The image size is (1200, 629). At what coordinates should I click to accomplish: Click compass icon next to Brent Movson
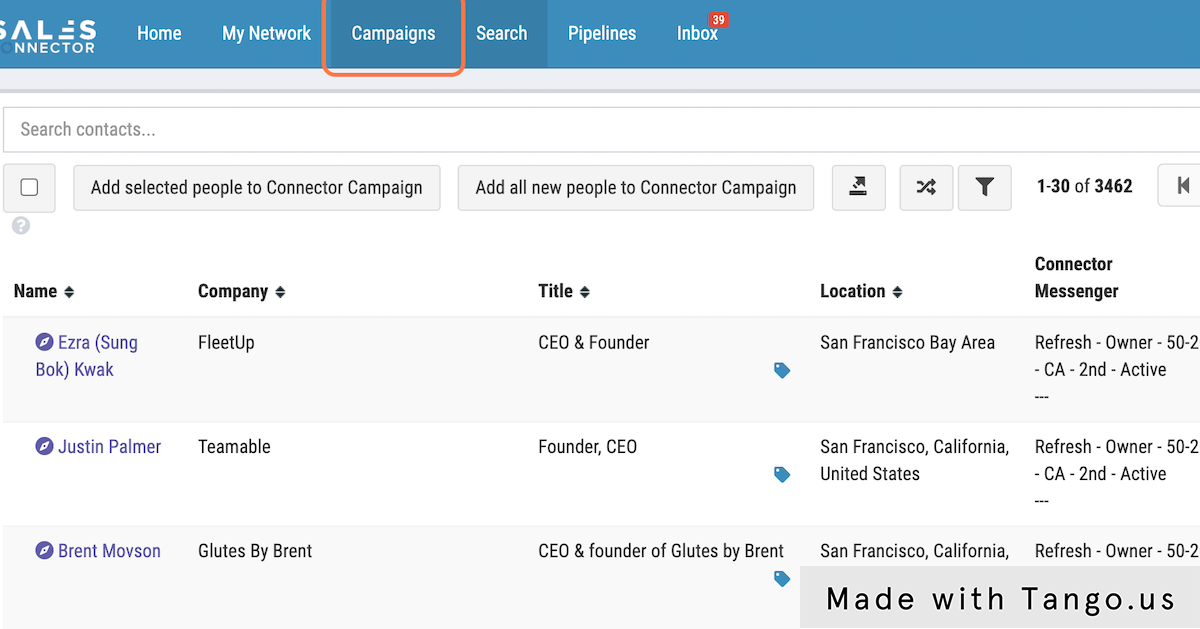click(x=44, y=550)
